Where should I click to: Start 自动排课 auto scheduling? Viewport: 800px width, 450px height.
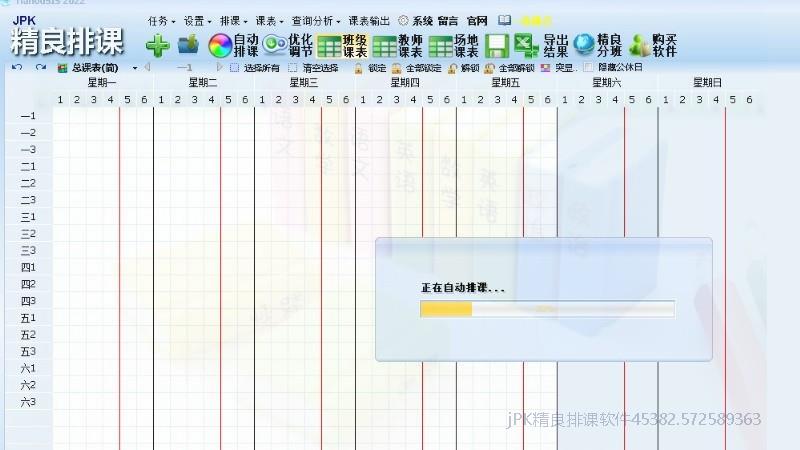[233, 45]
